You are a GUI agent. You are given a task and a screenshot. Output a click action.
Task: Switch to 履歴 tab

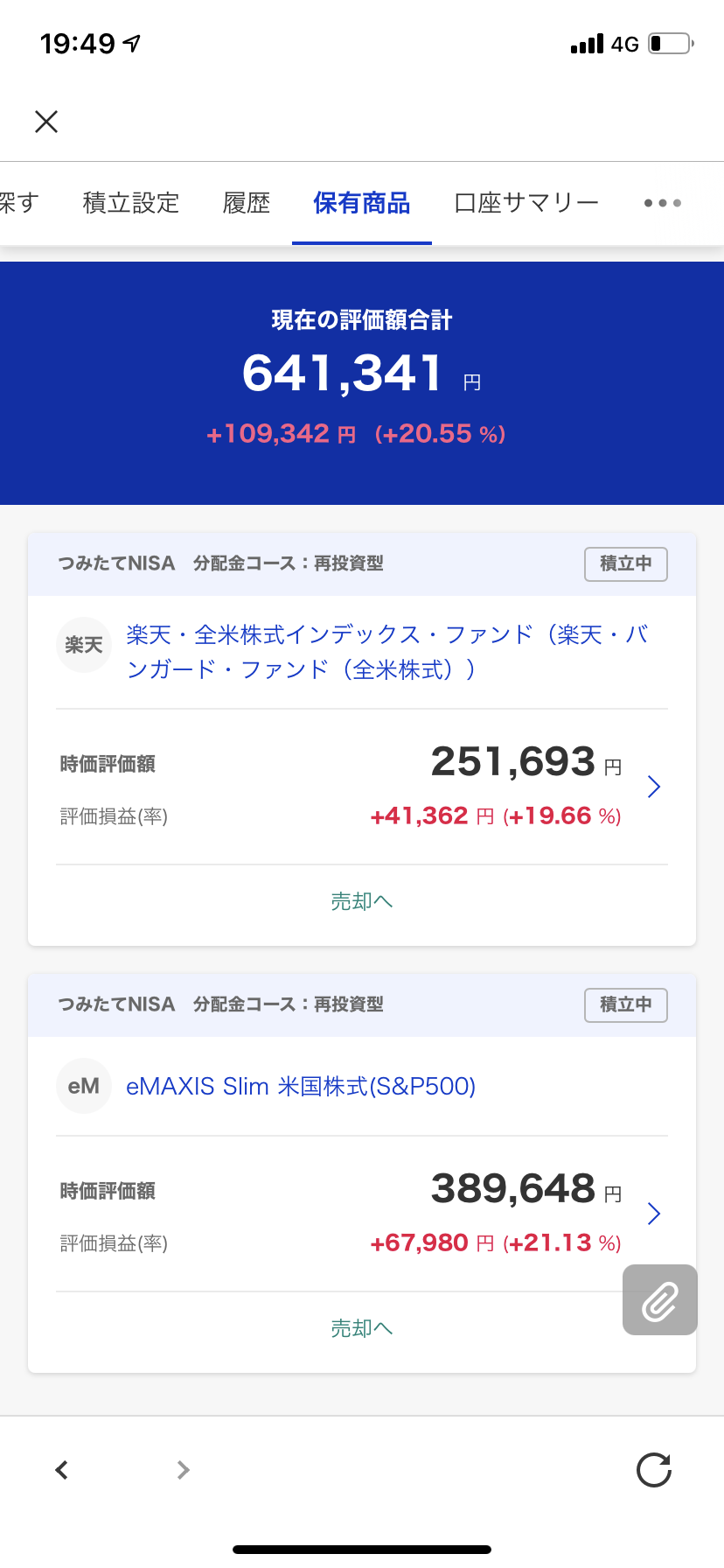(x=247, y=203)
